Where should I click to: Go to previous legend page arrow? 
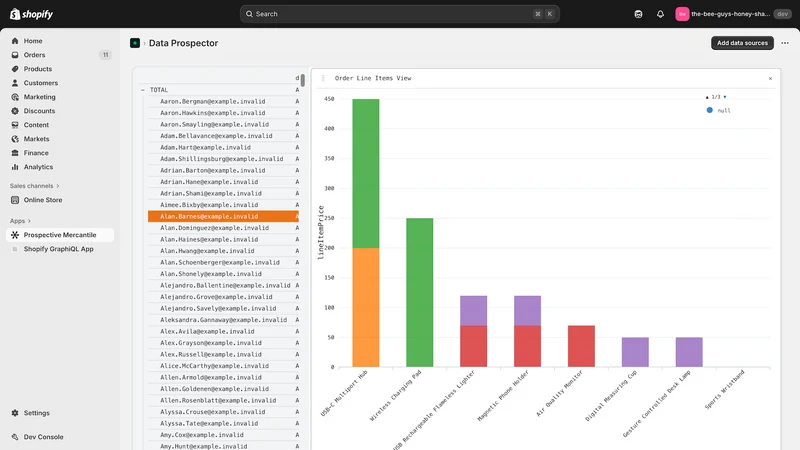click(x=707, y=97)
